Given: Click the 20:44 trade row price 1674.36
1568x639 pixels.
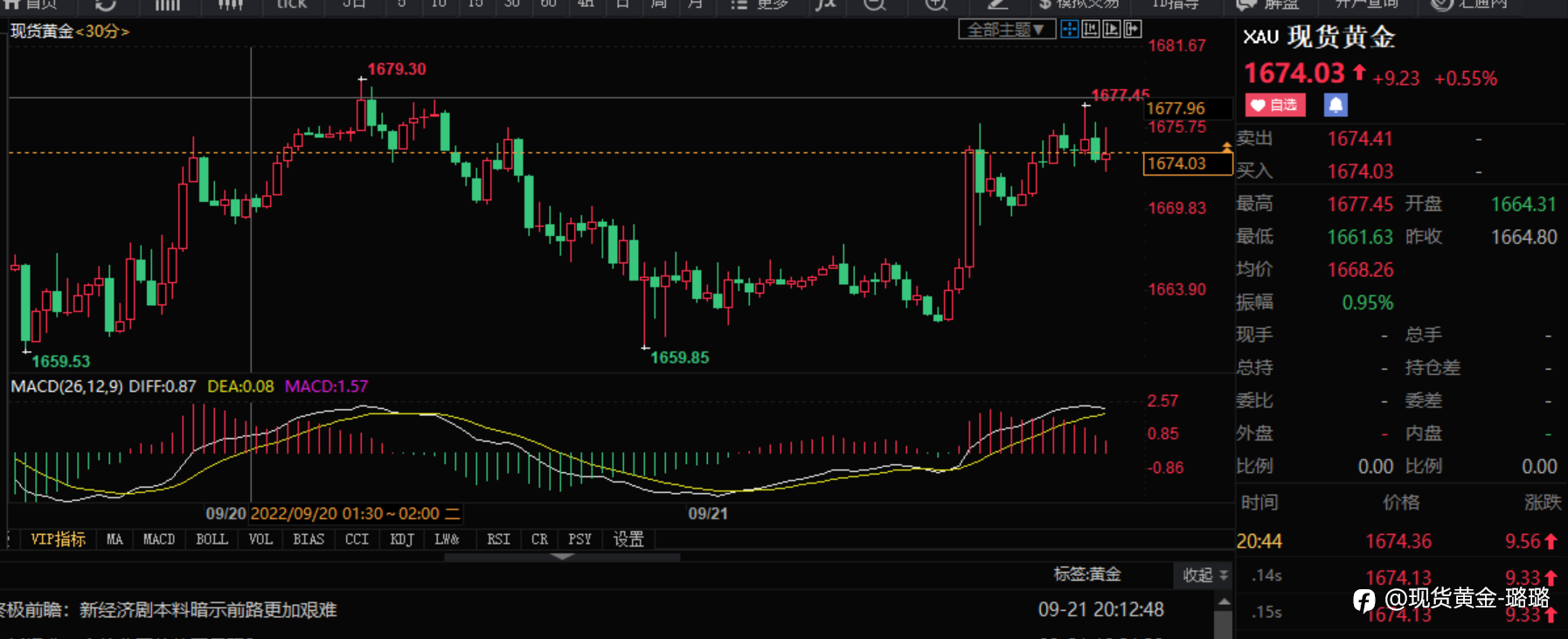Looking at the screenshot, I should point(1398,542).
